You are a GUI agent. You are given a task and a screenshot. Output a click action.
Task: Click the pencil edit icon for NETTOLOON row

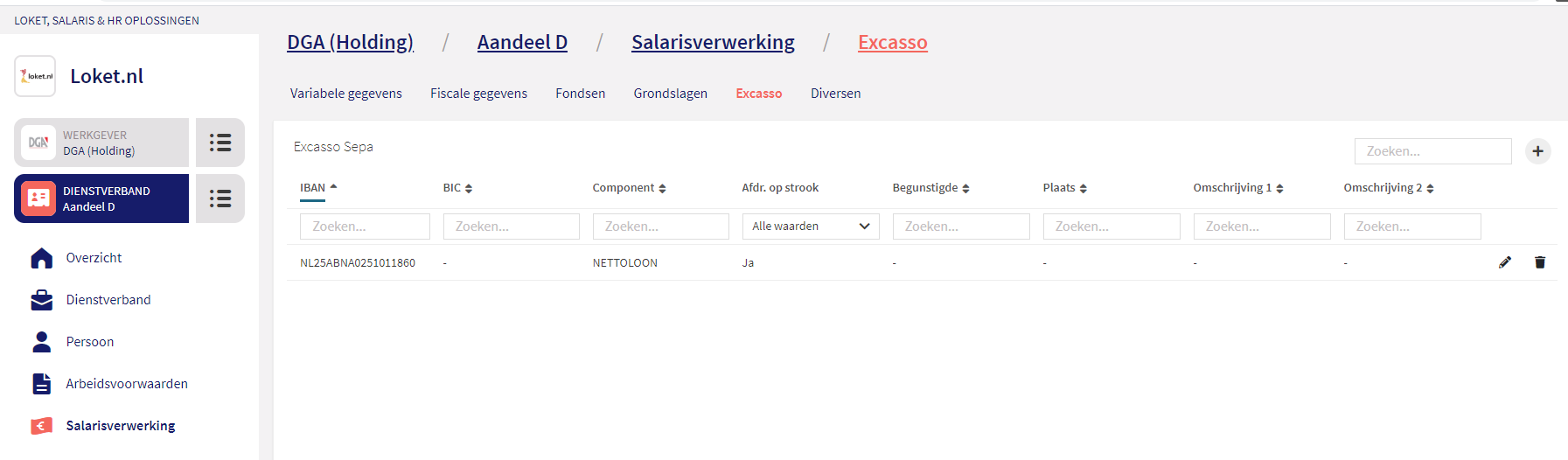coord(1504,262)
